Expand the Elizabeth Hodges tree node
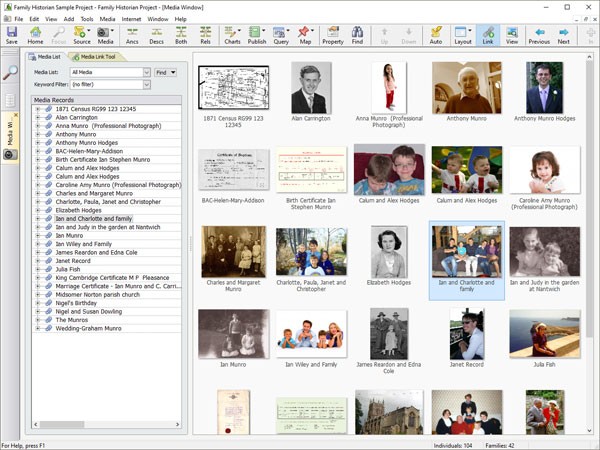The height and width of the screenshot is (450, 600). coord(38,211)
